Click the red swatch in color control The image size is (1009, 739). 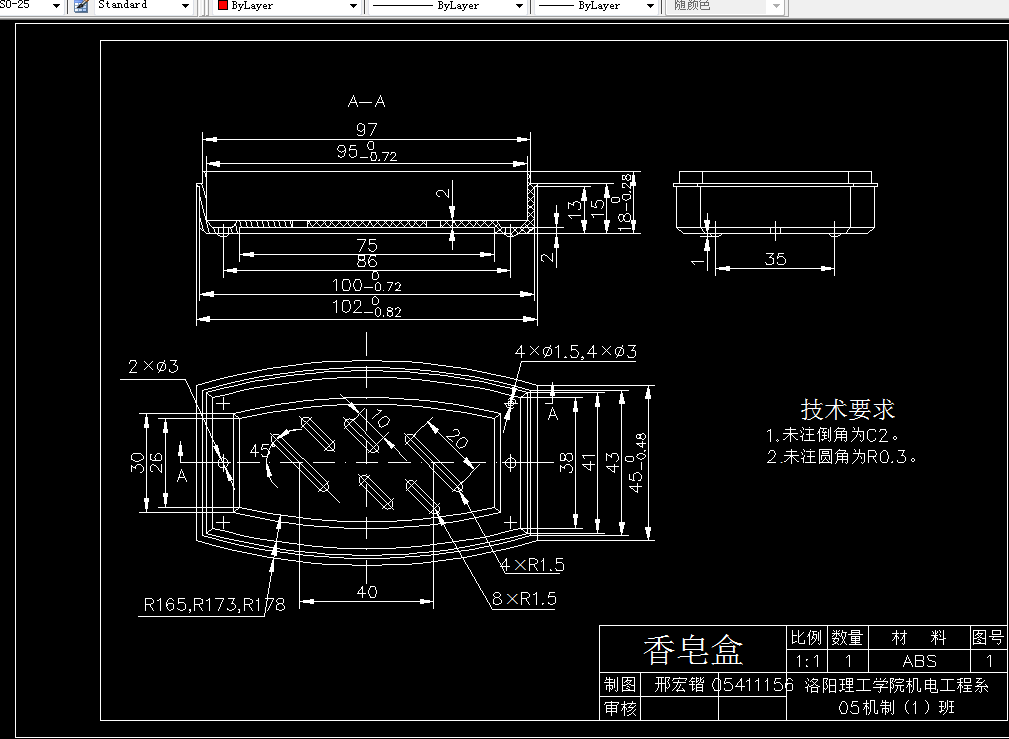[x=221, y=6]
